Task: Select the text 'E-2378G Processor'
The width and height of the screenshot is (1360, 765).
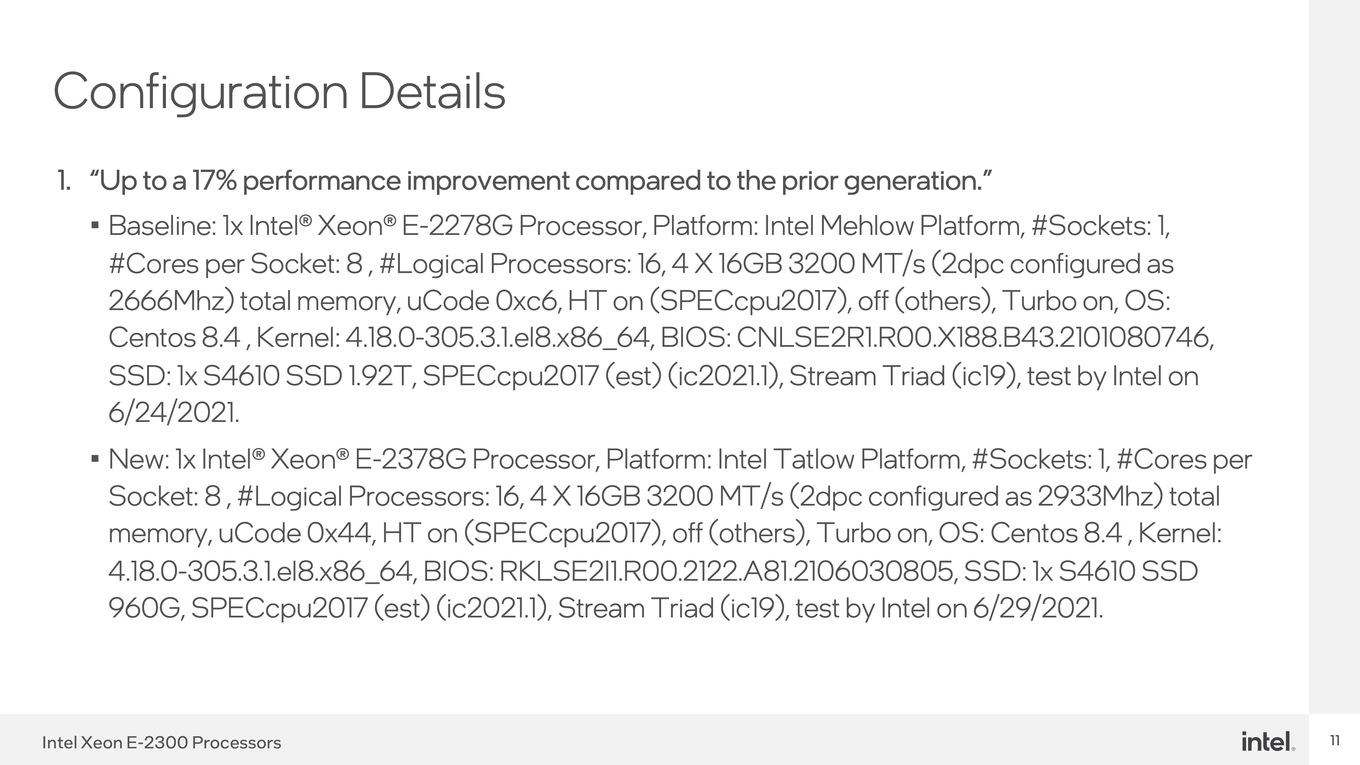Action: click(476, 459)
